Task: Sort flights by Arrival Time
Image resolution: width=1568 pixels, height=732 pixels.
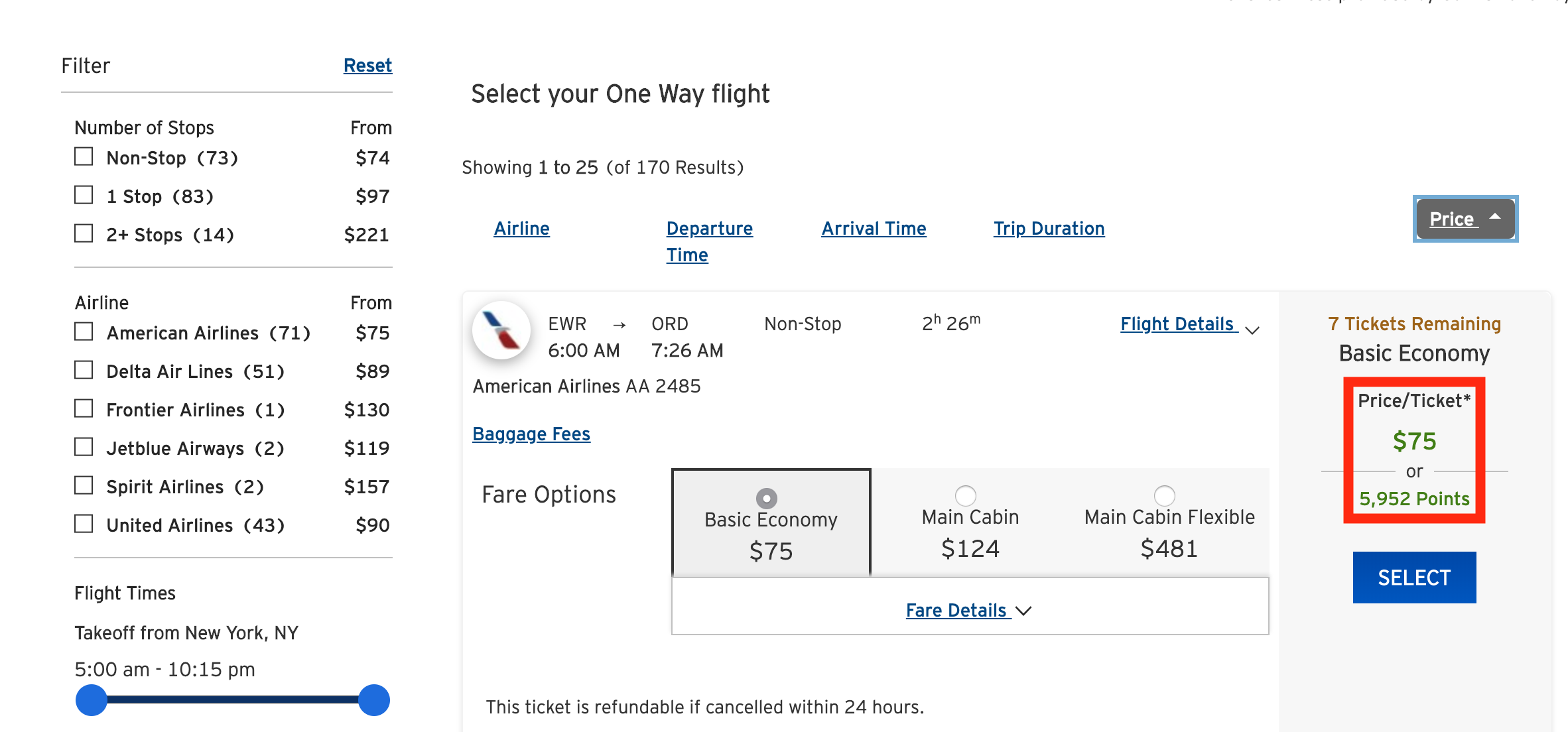Action: (874, 229)
